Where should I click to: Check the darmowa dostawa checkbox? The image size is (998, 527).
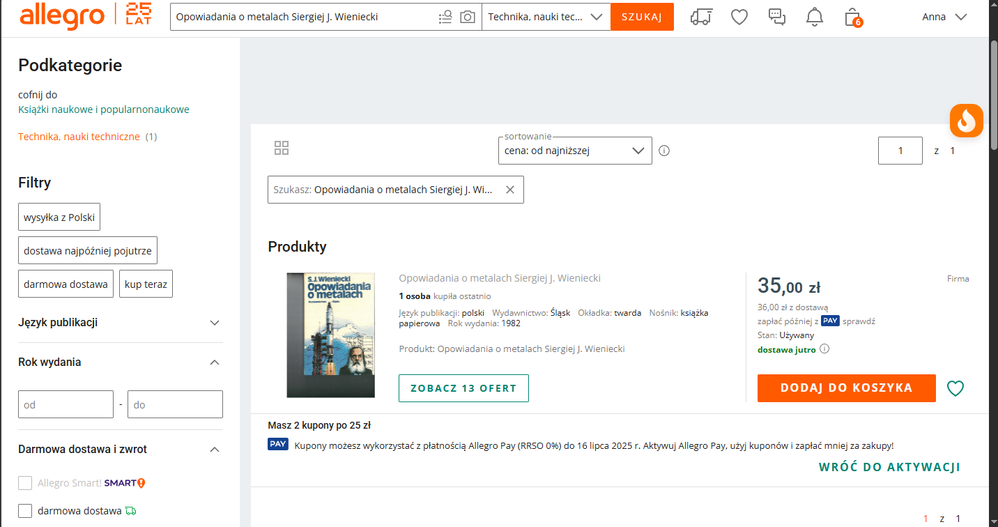[25, 511]
